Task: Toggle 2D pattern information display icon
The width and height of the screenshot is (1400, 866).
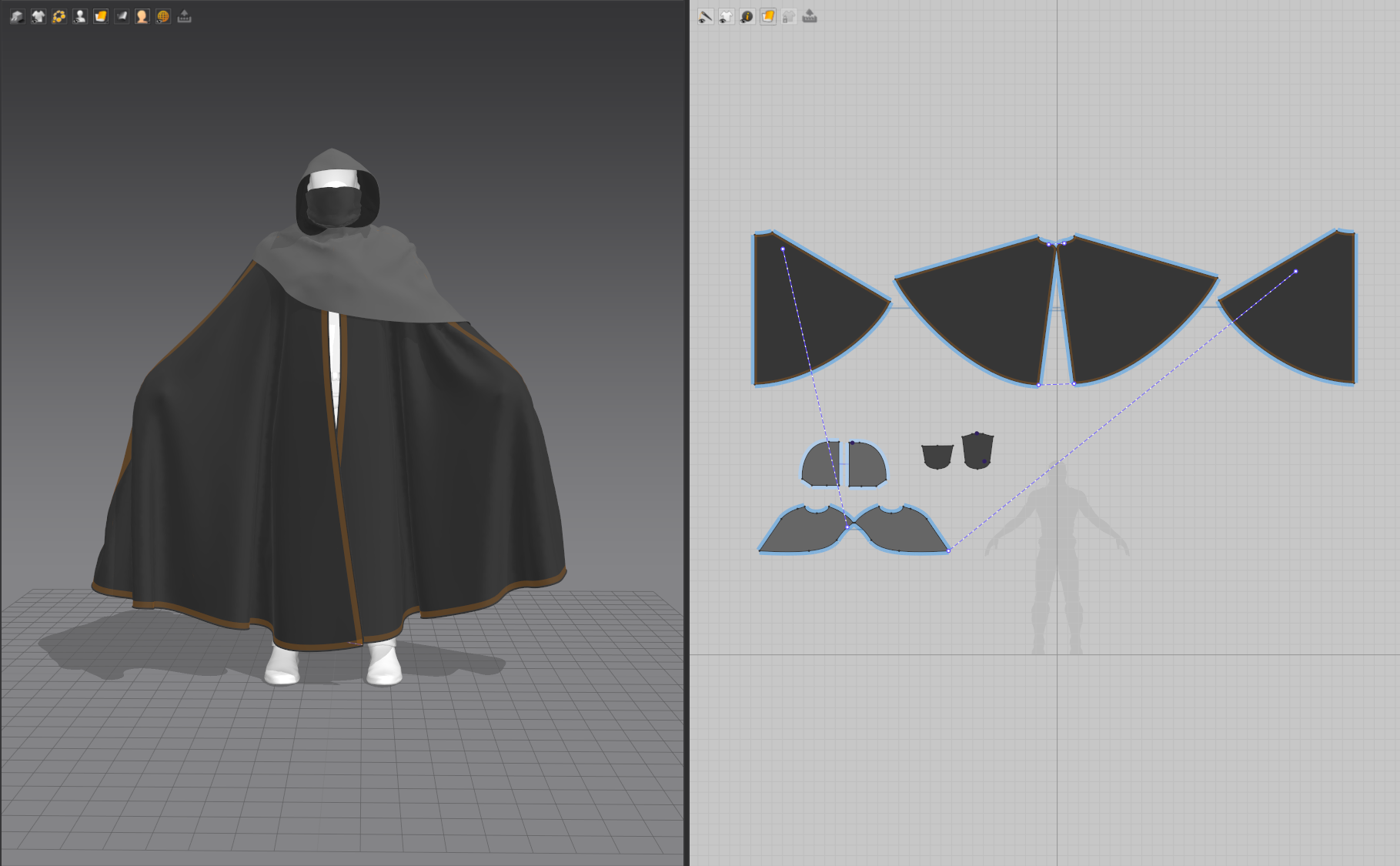Action: coord(747,16)
